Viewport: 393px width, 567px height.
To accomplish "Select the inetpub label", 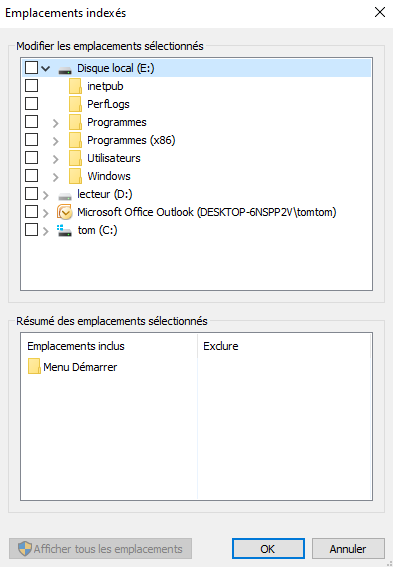I will tap(105, 86).
